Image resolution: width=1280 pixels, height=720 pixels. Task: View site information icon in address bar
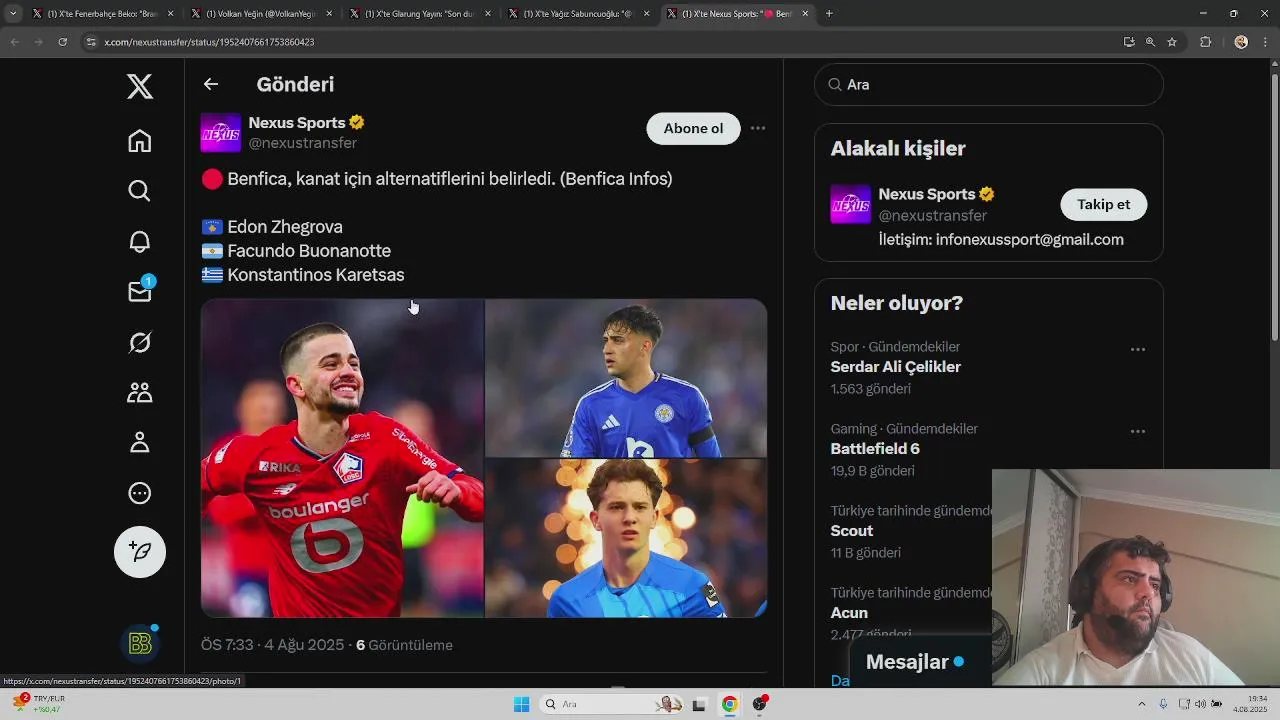pos(91,42)
